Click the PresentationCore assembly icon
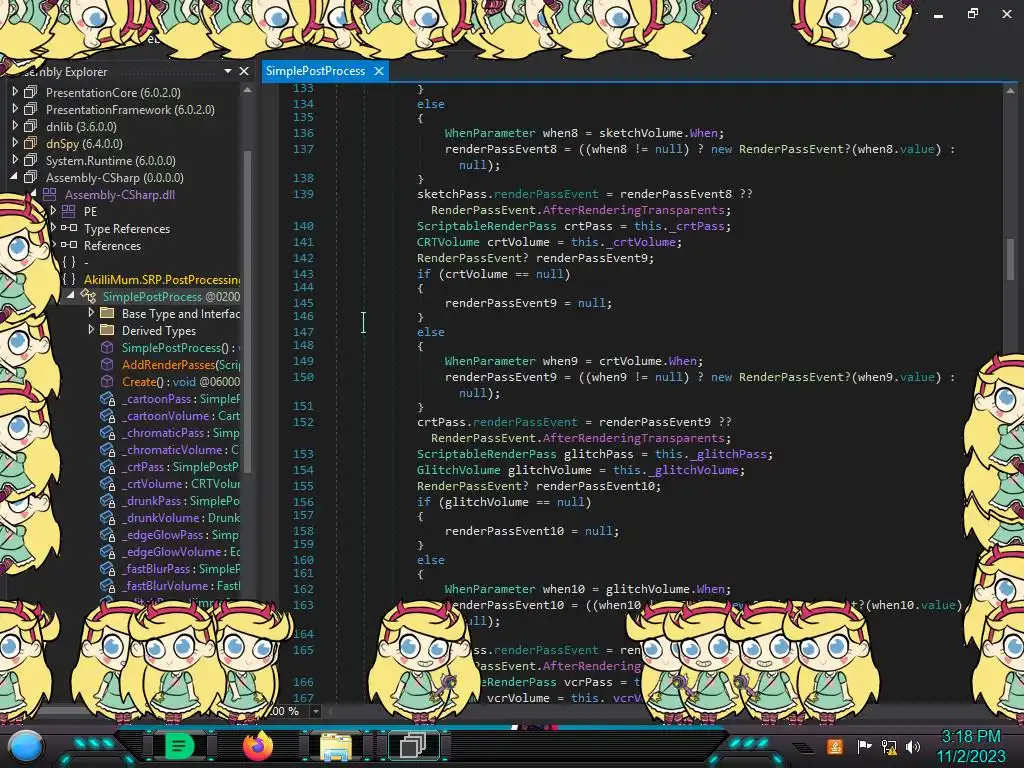 (31, 92)
